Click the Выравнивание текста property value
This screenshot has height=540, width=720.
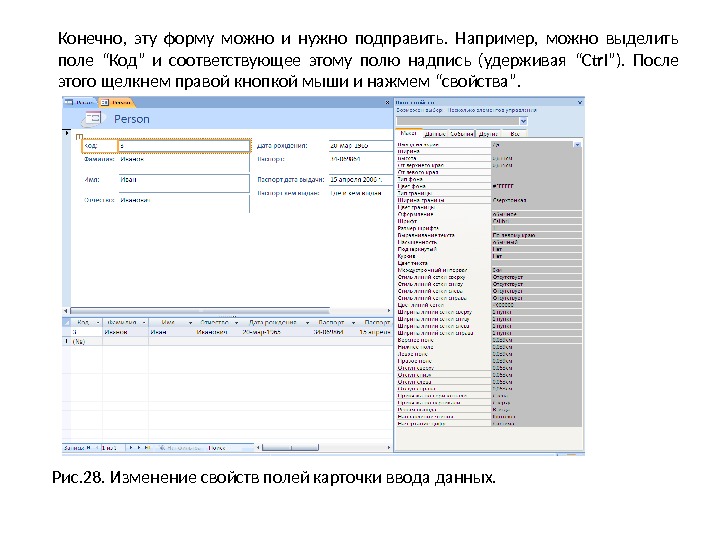click(x=536, y=235)
